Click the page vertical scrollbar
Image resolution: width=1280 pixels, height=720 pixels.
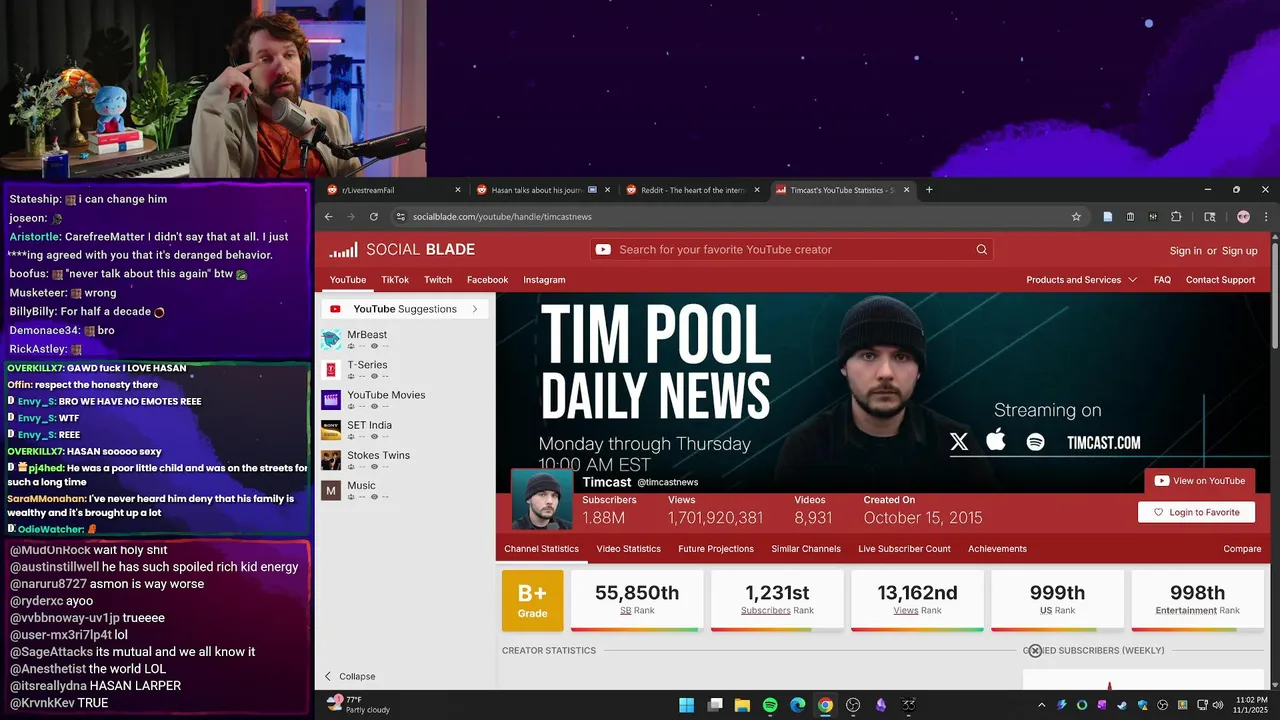click(x=1274, y=295)
